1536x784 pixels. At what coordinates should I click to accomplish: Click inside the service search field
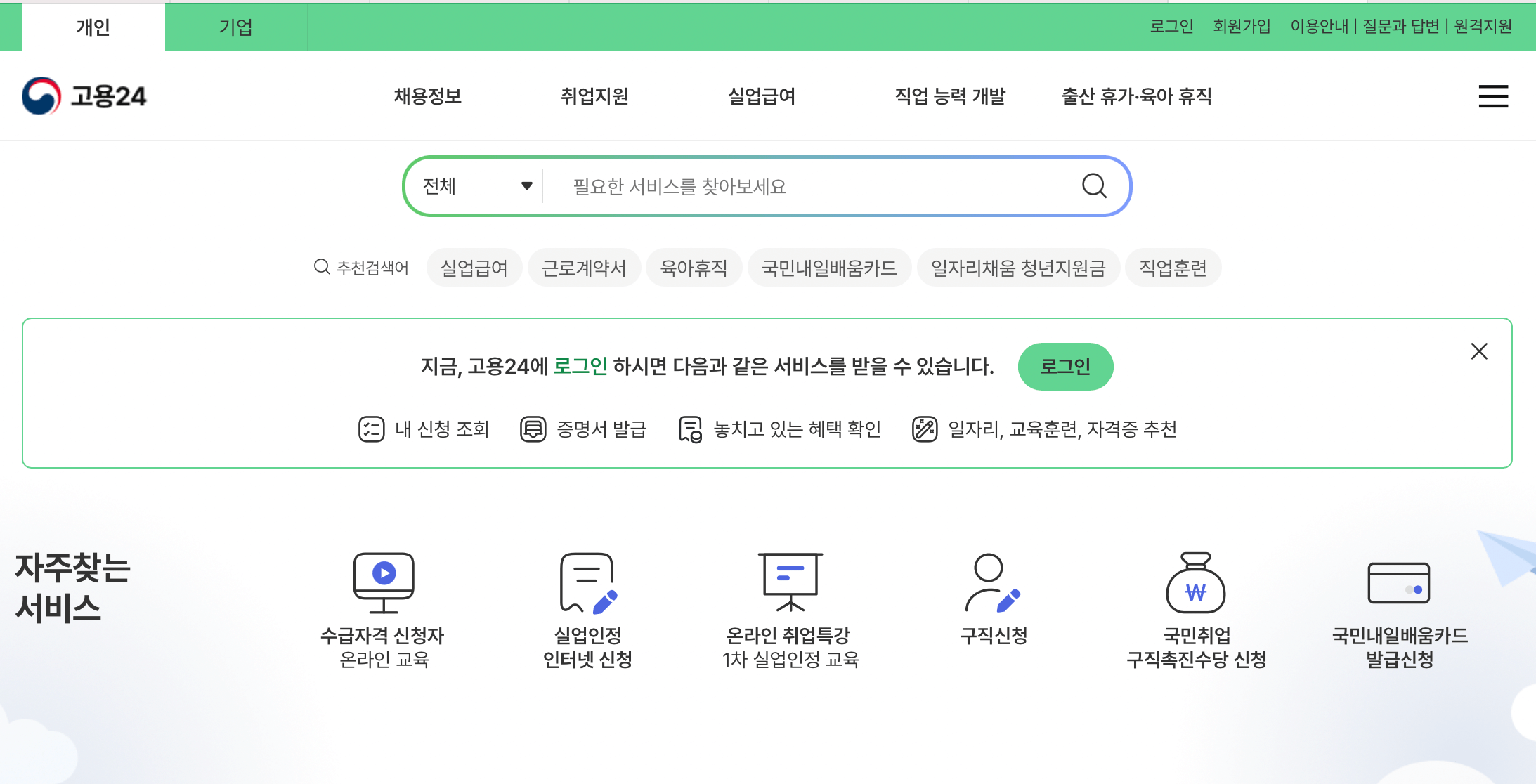point(773,186)
